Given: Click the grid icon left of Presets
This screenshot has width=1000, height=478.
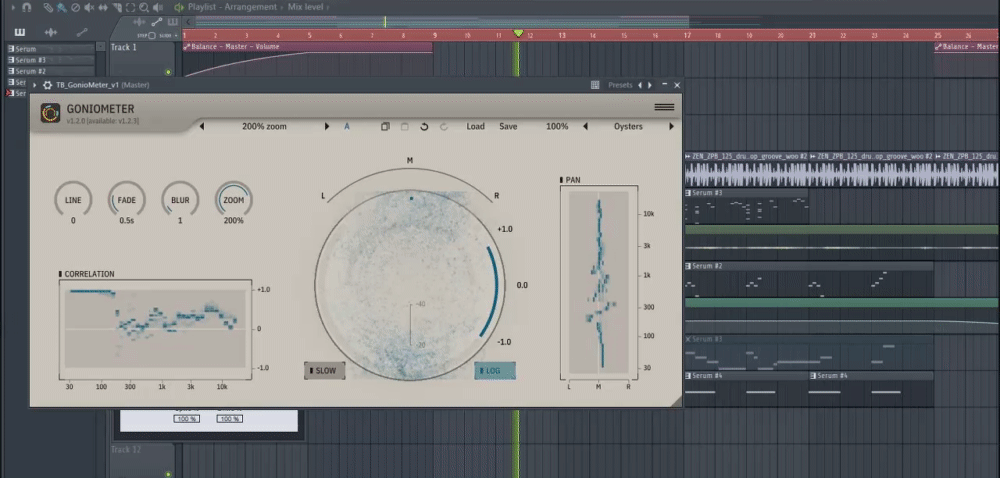Looking at the screenshot, I should 595,85.
